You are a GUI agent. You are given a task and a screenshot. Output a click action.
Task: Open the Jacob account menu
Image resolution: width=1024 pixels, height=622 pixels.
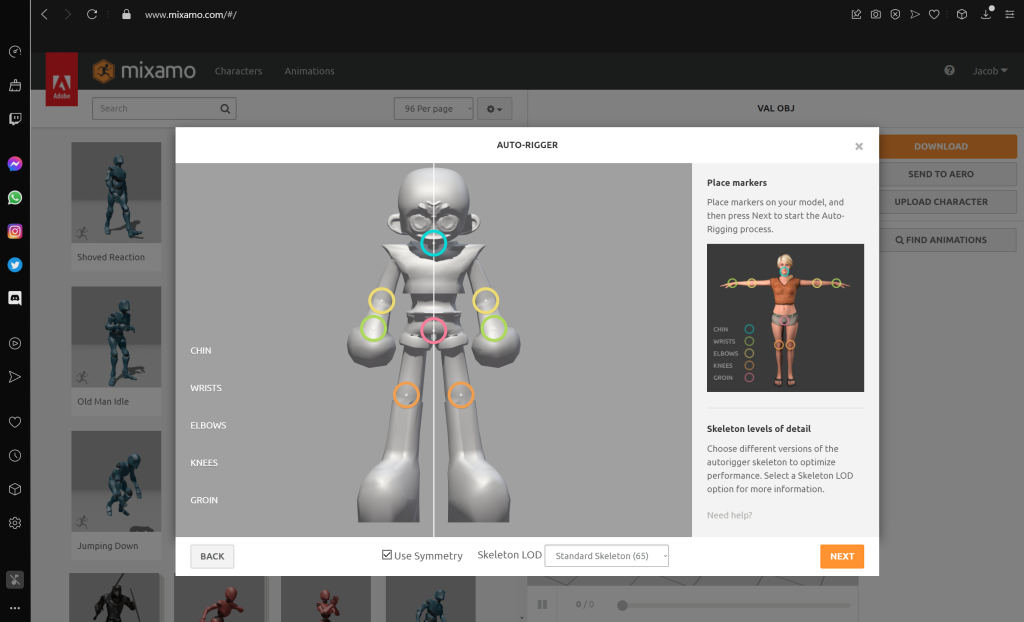990,71
